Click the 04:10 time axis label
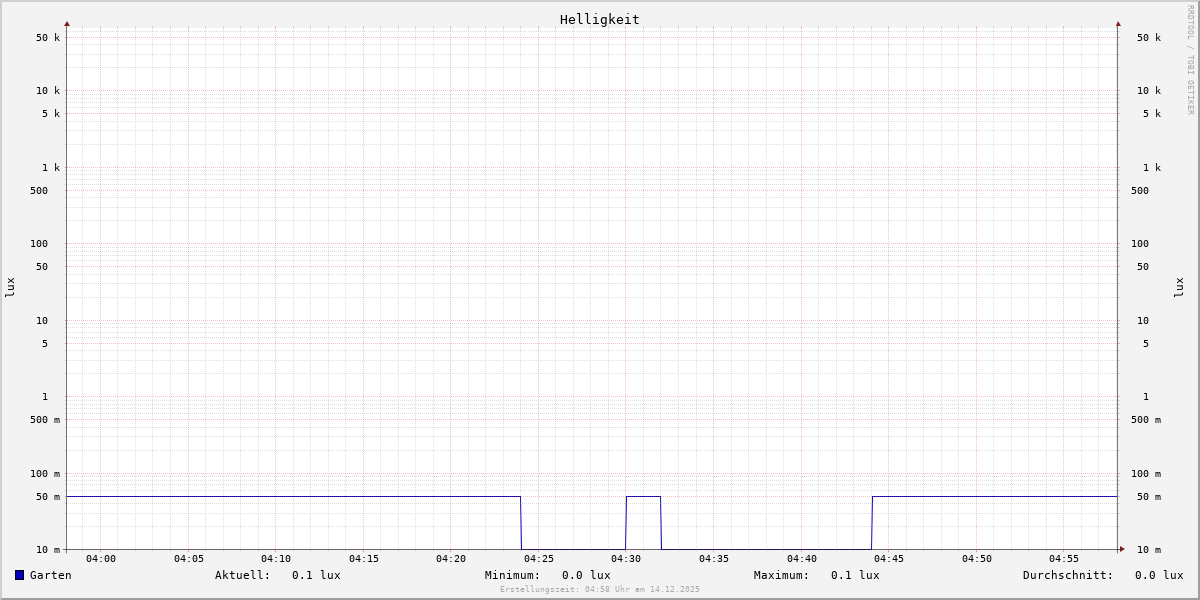This screenshot has width=1200, height=600. pos(276,559)
